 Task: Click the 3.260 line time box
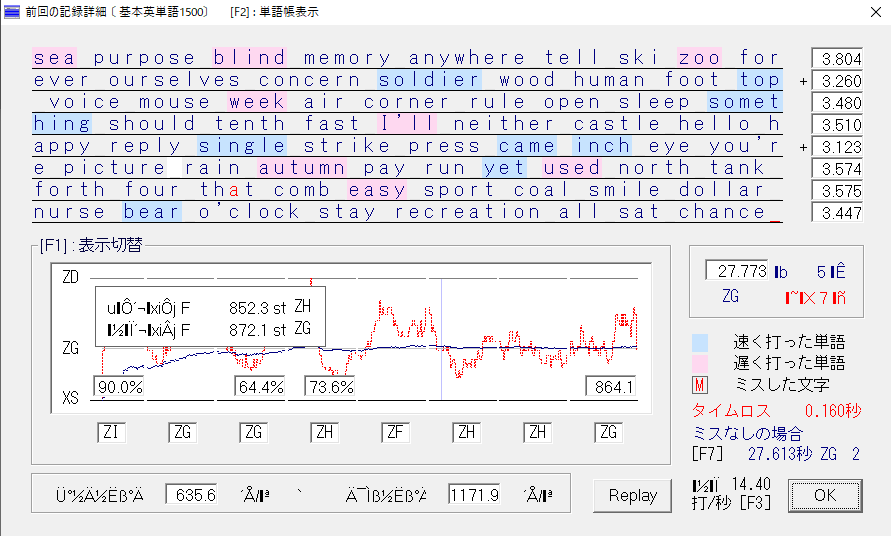tap(837, 81)
